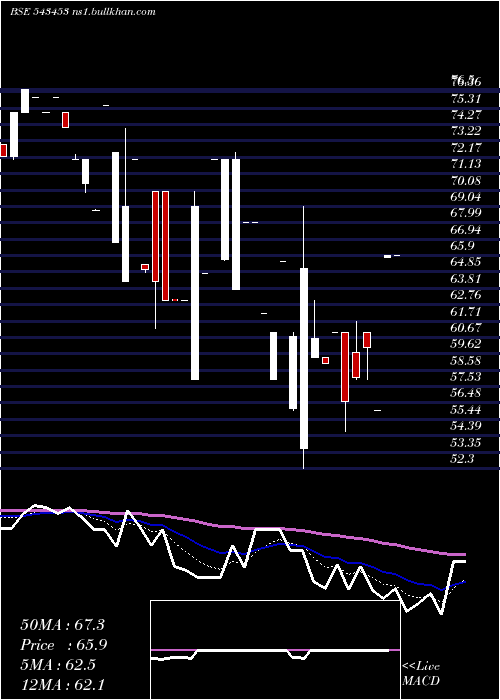The image size is (500, 700).
Task: Click the 71.13 price axis label
Action: (x=466, y=164)
